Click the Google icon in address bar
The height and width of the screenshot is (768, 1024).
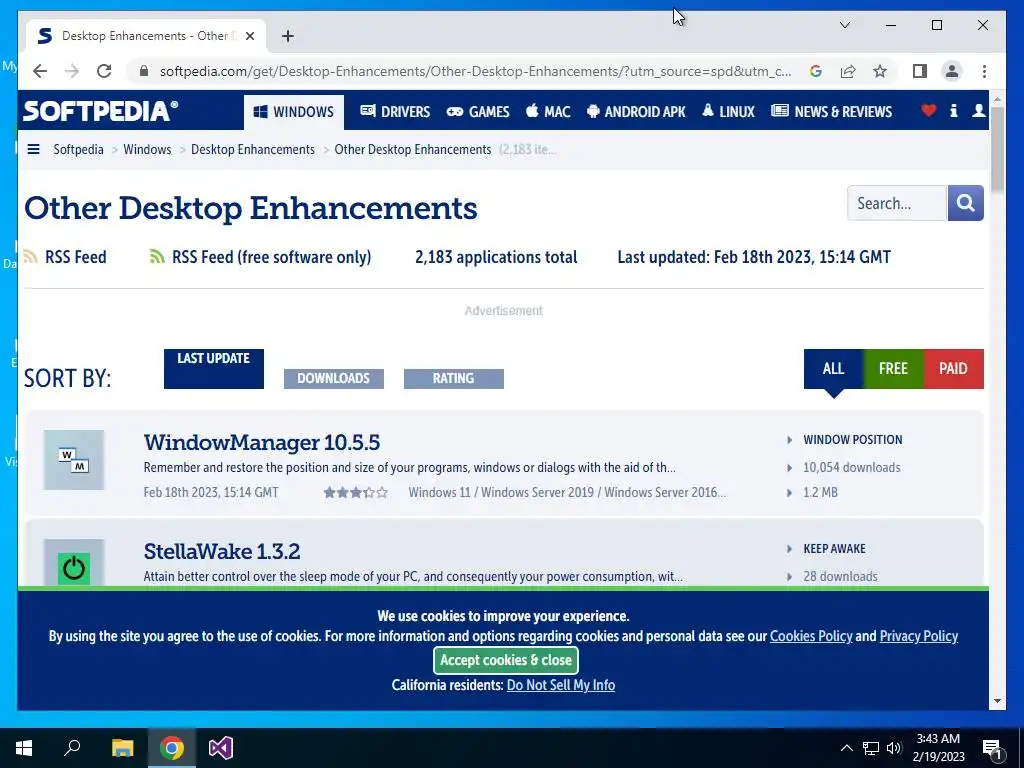816,71
